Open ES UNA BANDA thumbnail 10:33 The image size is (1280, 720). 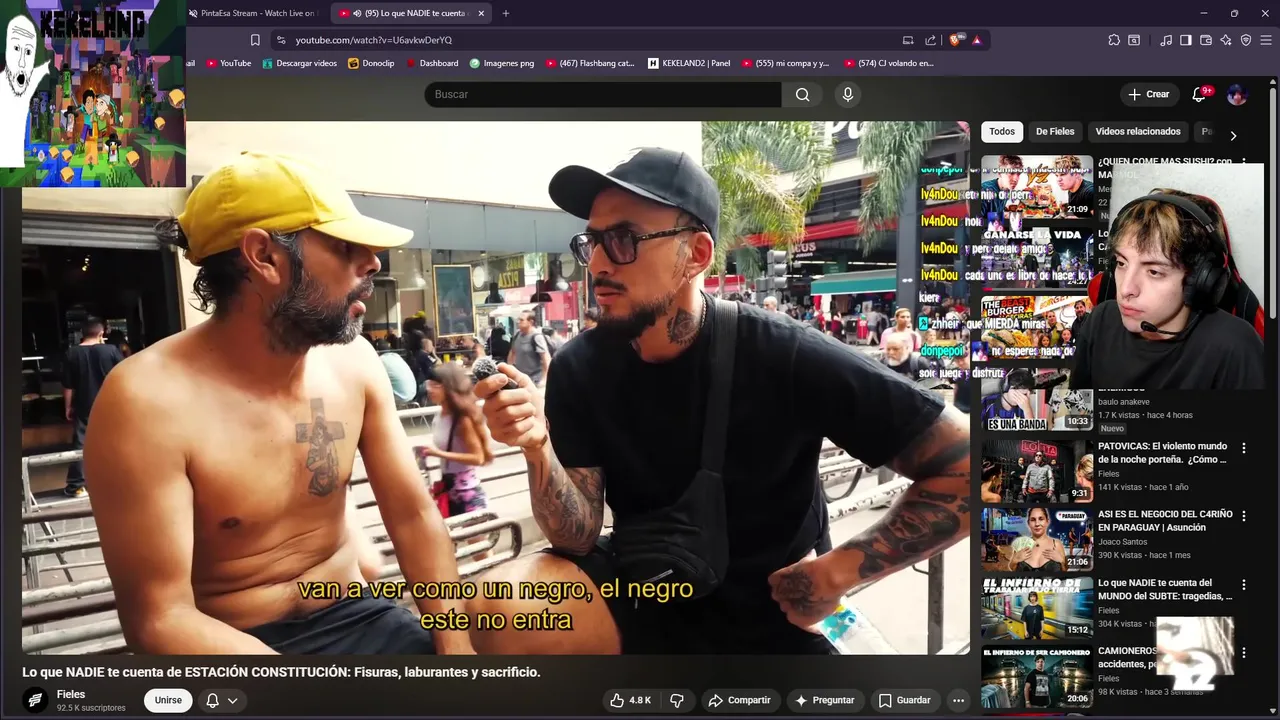pyautogui.click(x=1037, y=399)
